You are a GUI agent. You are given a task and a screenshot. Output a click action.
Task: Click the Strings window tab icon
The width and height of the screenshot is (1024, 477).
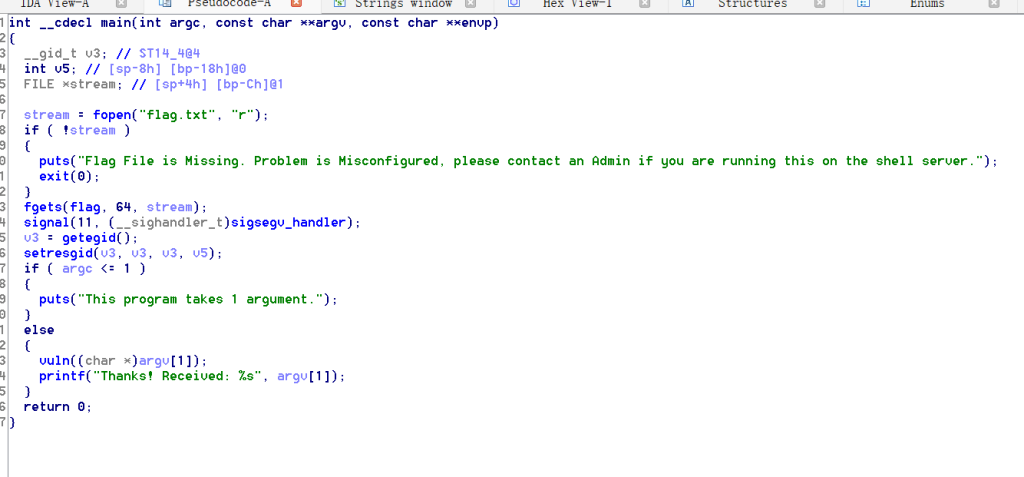pos(339,4)
